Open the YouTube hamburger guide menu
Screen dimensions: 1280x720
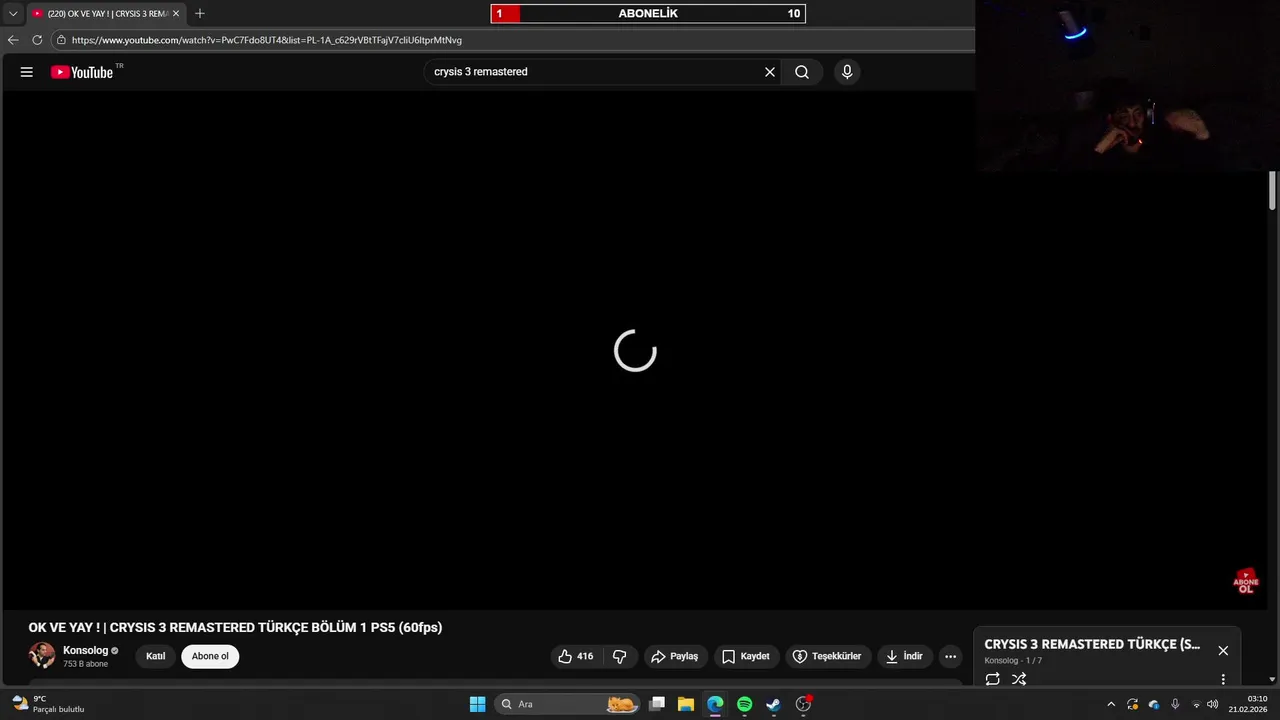point(27,72)
